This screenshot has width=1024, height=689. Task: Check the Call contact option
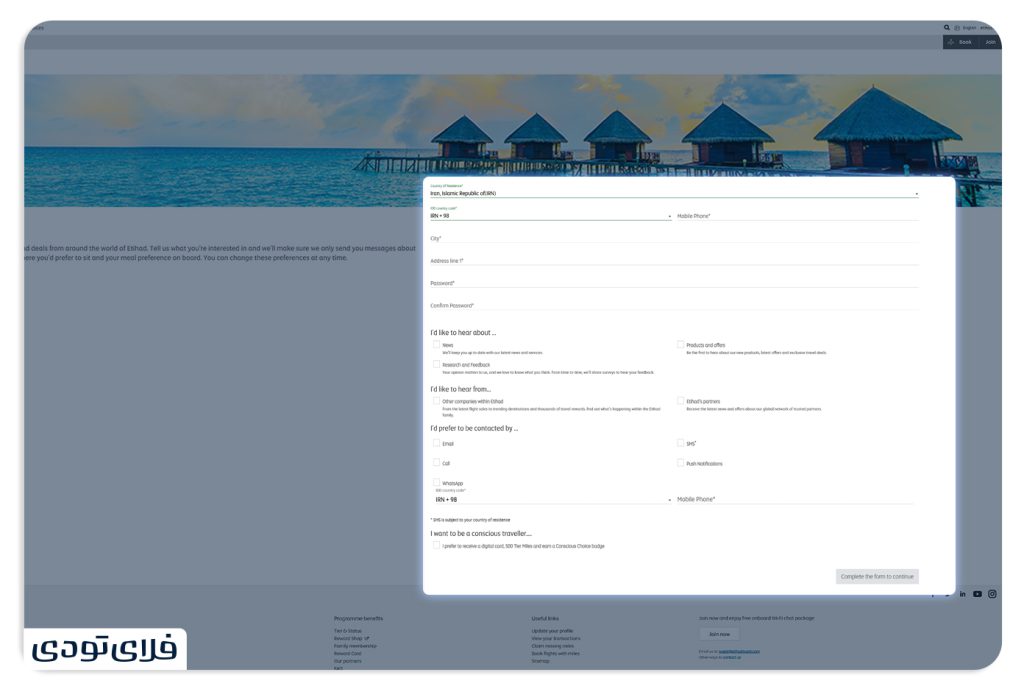coord(436,462)
